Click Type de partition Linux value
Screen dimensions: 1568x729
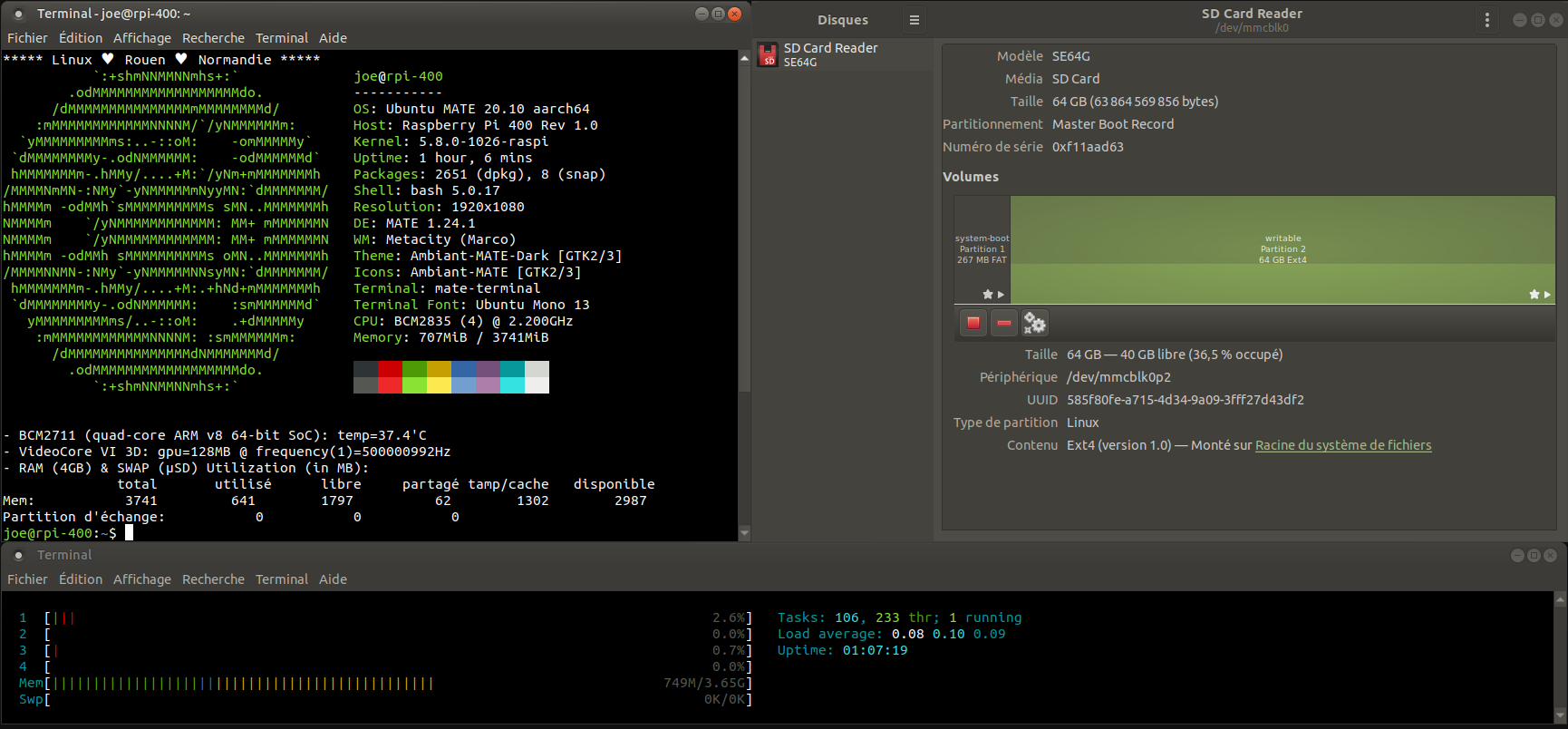click(1083, 423)
